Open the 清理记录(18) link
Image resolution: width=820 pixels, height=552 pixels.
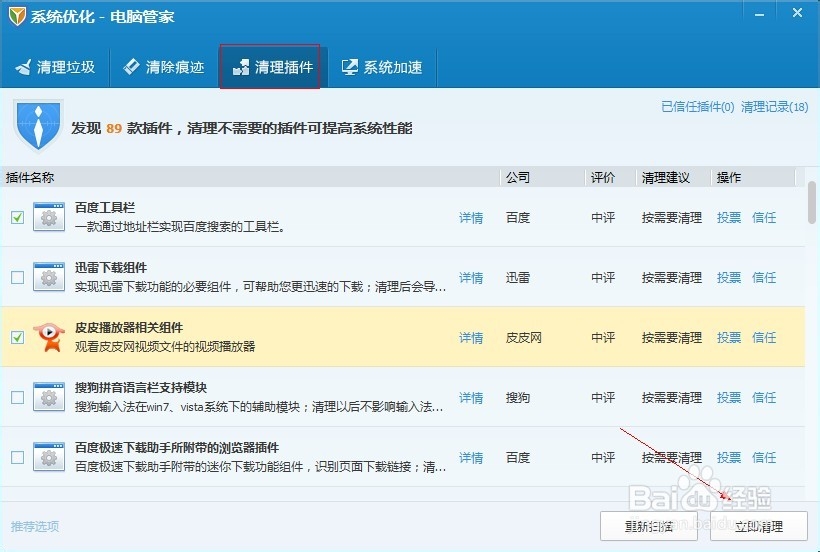click(775, 107)
